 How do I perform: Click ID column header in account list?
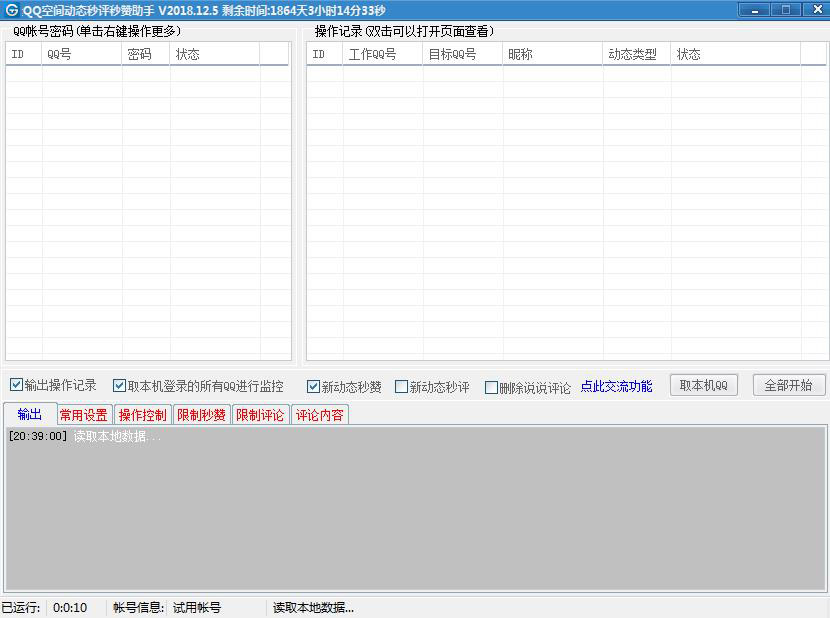[23, 54]
